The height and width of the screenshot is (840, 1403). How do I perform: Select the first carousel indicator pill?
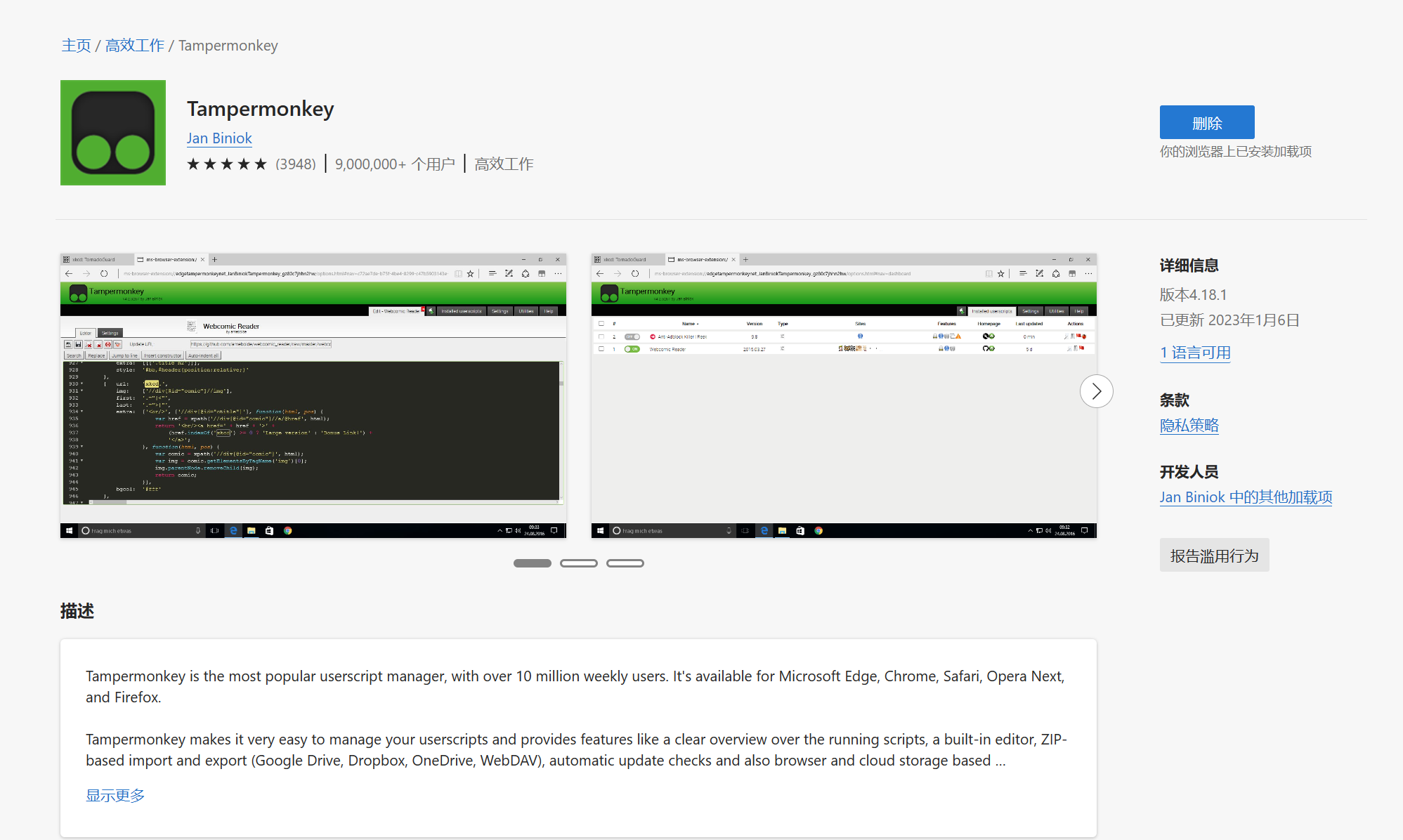click(532, 563)
